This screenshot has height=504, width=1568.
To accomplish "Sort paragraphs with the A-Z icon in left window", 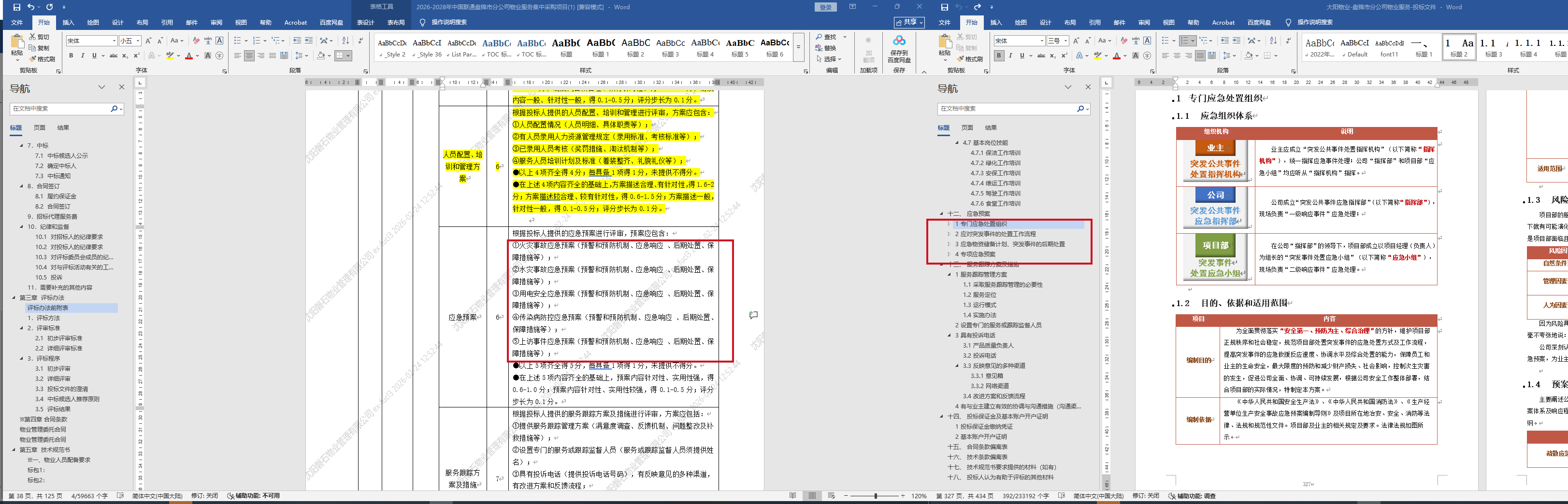I will point(346,41).
